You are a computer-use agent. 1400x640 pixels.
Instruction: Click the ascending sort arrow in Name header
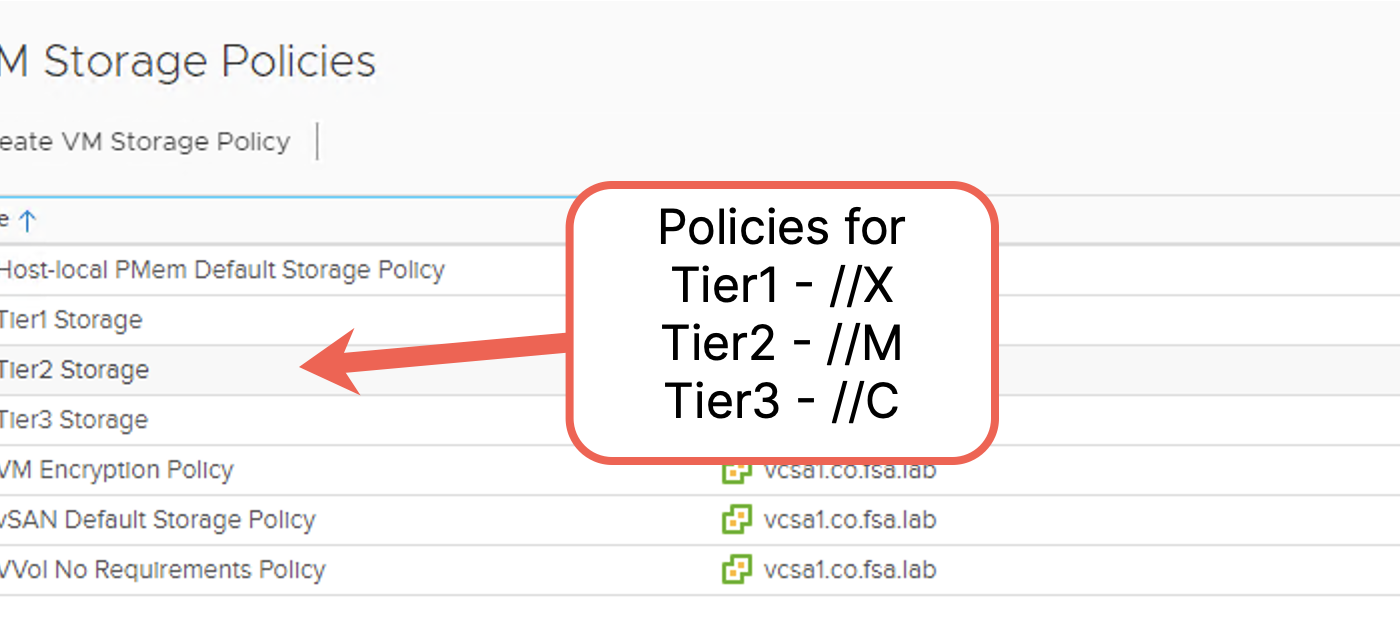coord(27,222)
